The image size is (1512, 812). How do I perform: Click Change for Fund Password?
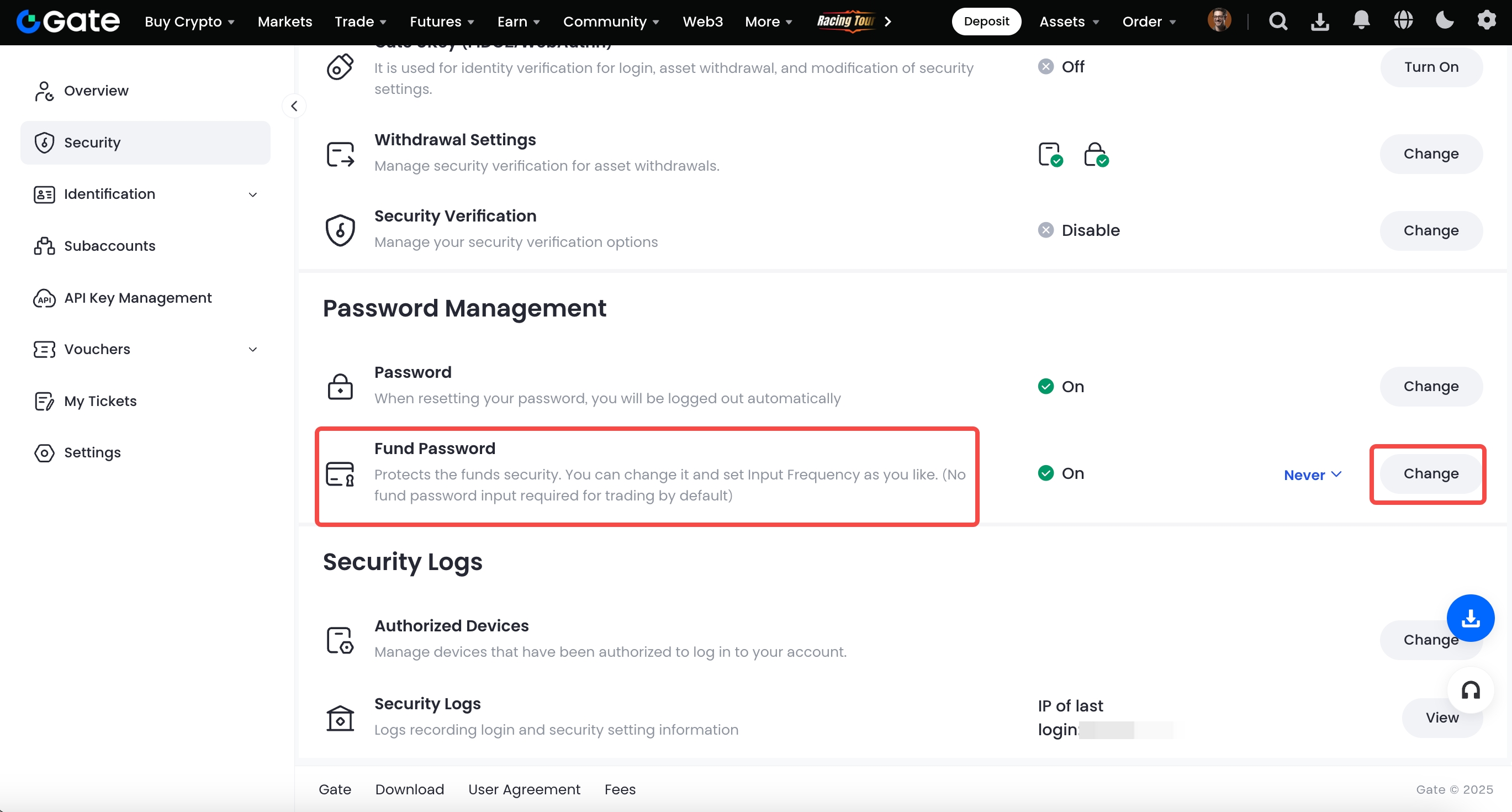[x=1430, y=473]
